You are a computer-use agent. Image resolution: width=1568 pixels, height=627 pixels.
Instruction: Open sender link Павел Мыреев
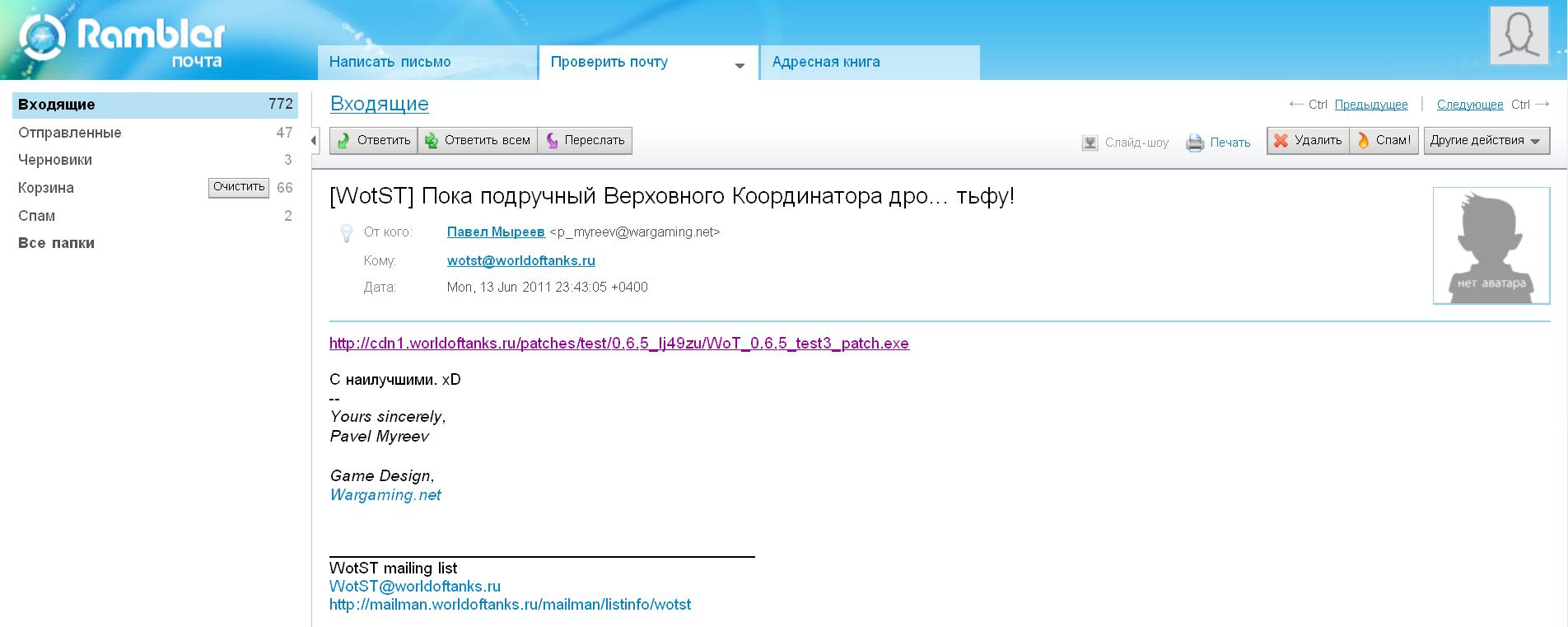[496, 232]
